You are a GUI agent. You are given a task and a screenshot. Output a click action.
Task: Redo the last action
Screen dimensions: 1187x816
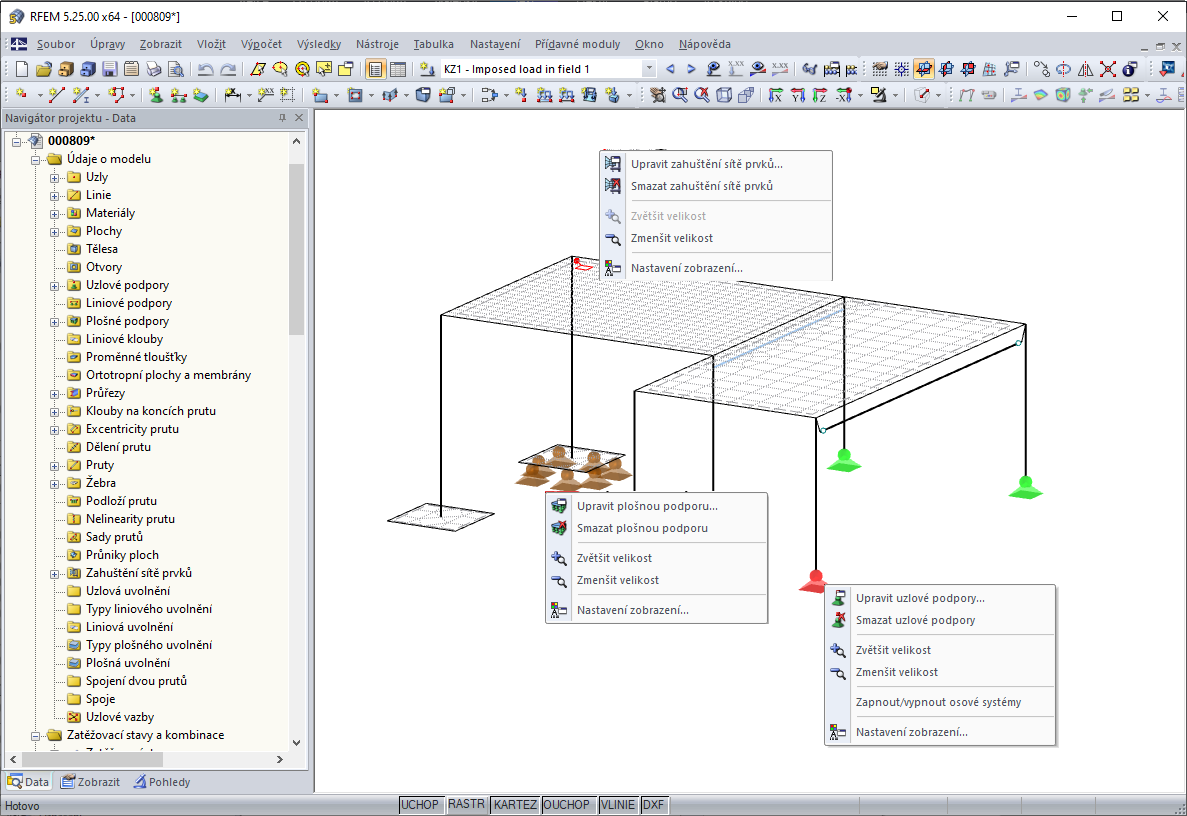227,69
